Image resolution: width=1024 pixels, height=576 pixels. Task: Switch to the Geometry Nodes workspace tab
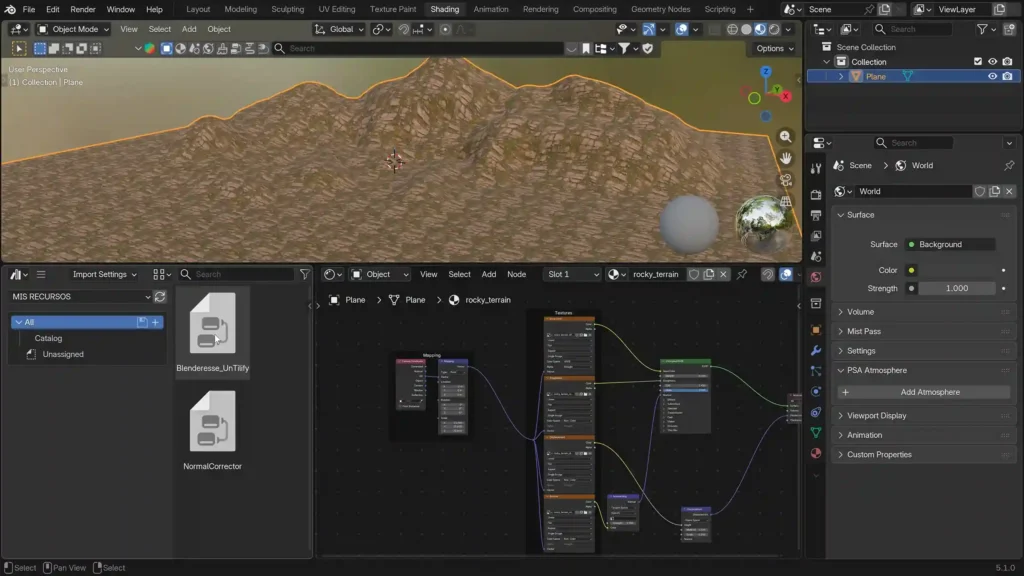click(660, 9)
